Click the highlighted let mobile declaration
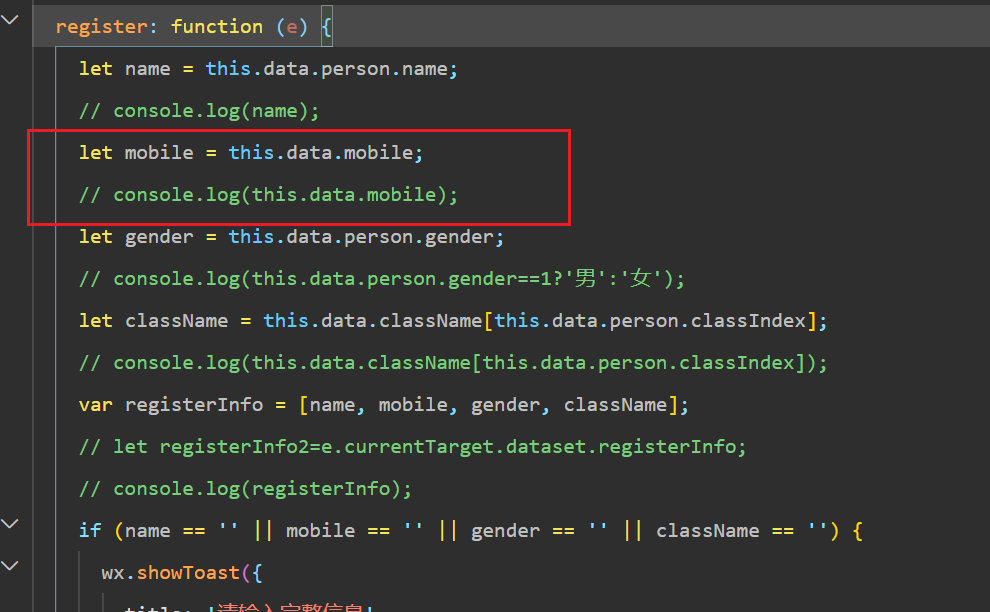 pyautogui.click(x=250, y=152)
